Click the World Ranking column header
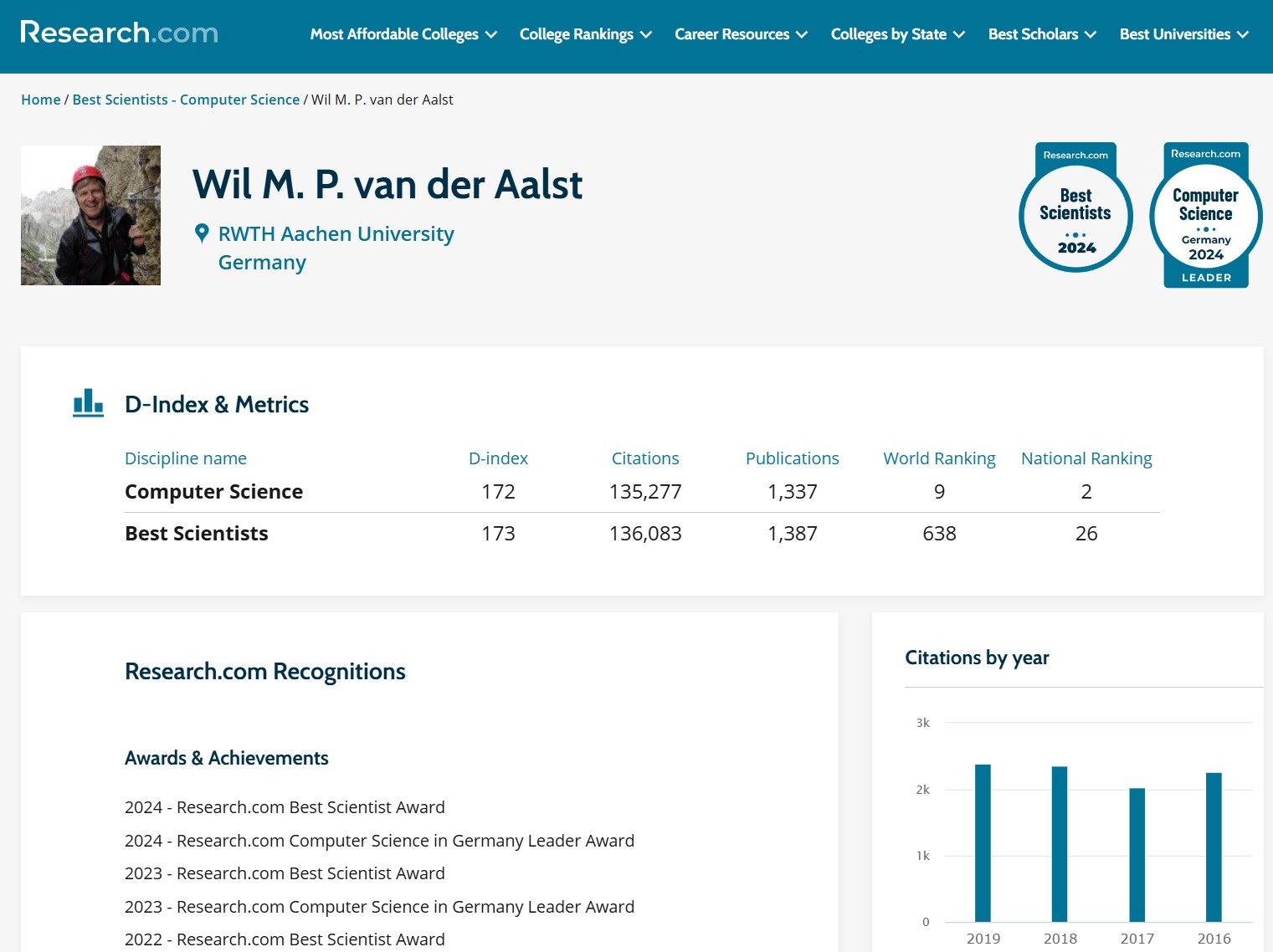Image resolution: width=1273 pixels, height=952 pixels. [939, 458]
